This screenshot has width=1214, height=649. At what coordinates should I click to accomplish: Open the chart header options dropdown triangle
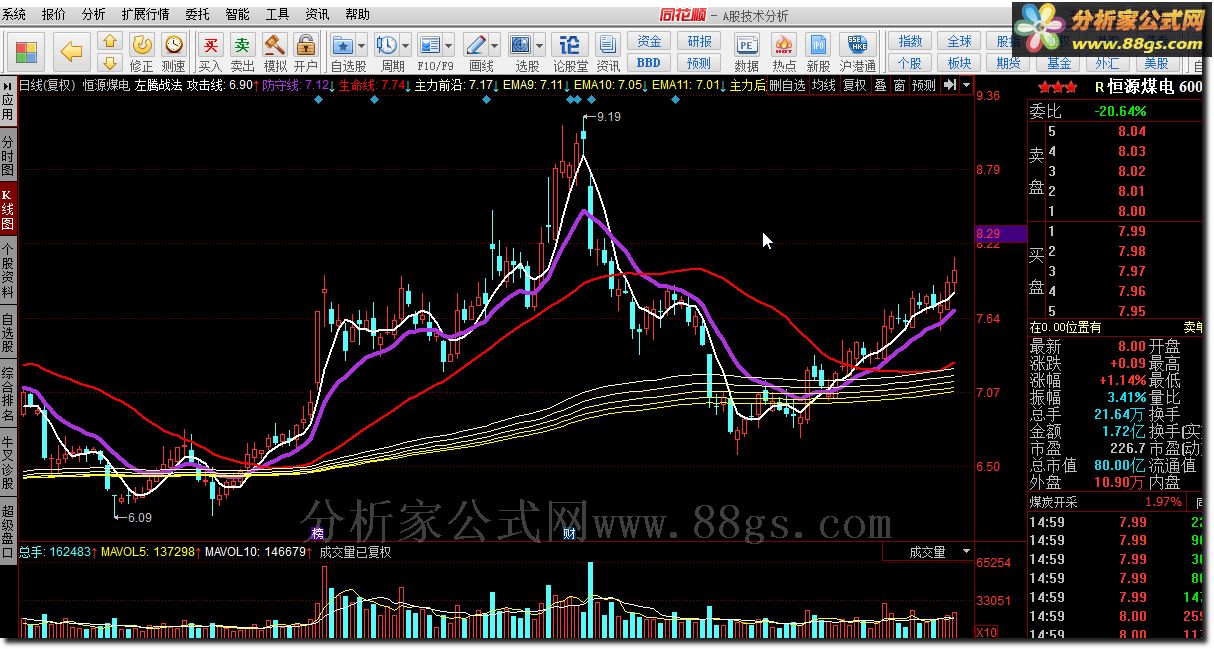[966, 85]
